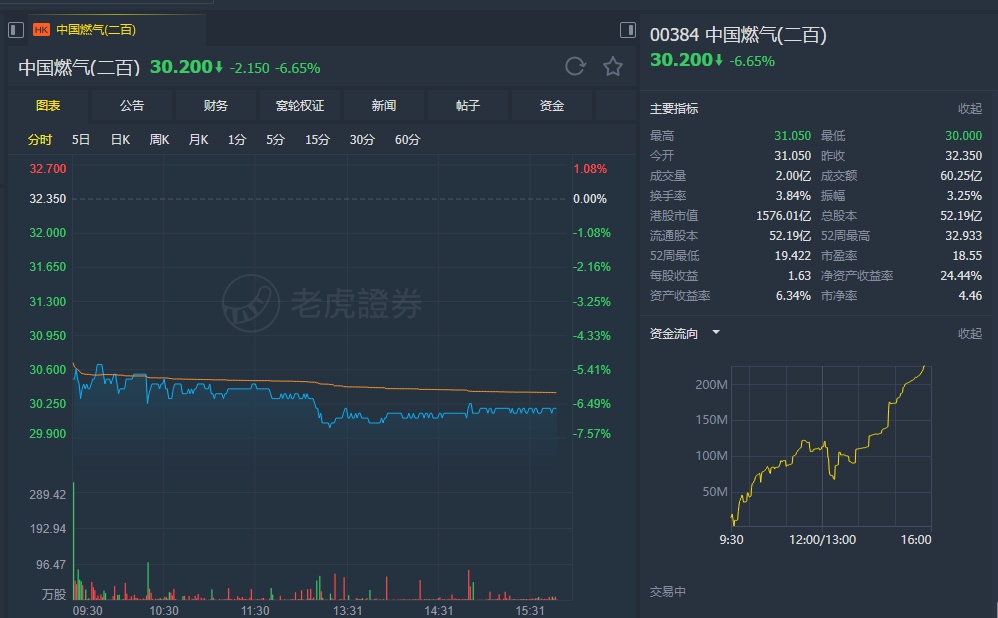The width and height of the screenshot is (998, 618).
Task: Switch to the 公告 tab
Action: coord(132,106)
